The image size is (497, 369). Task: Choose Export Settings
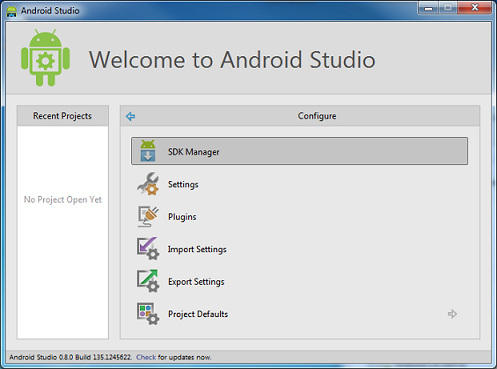(x=196, y=282)
